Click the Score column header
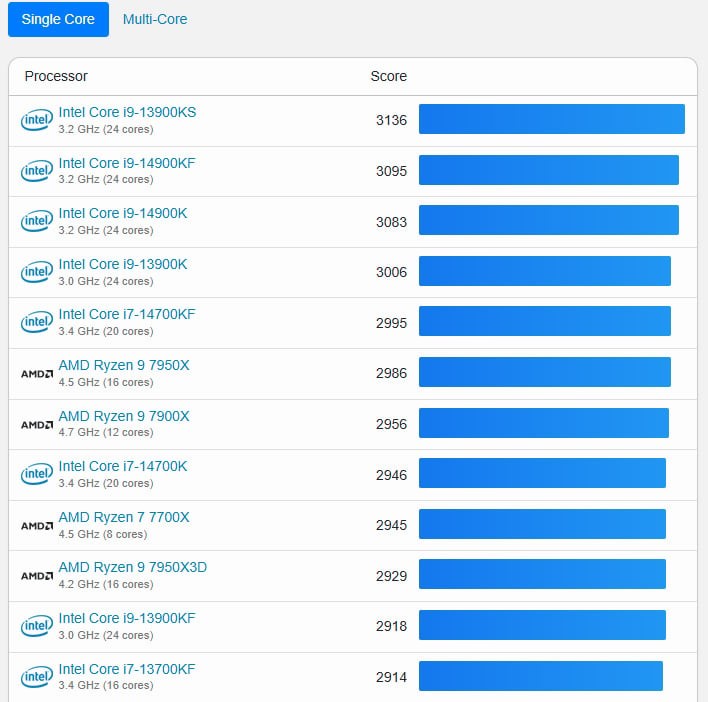 (388, 76)
